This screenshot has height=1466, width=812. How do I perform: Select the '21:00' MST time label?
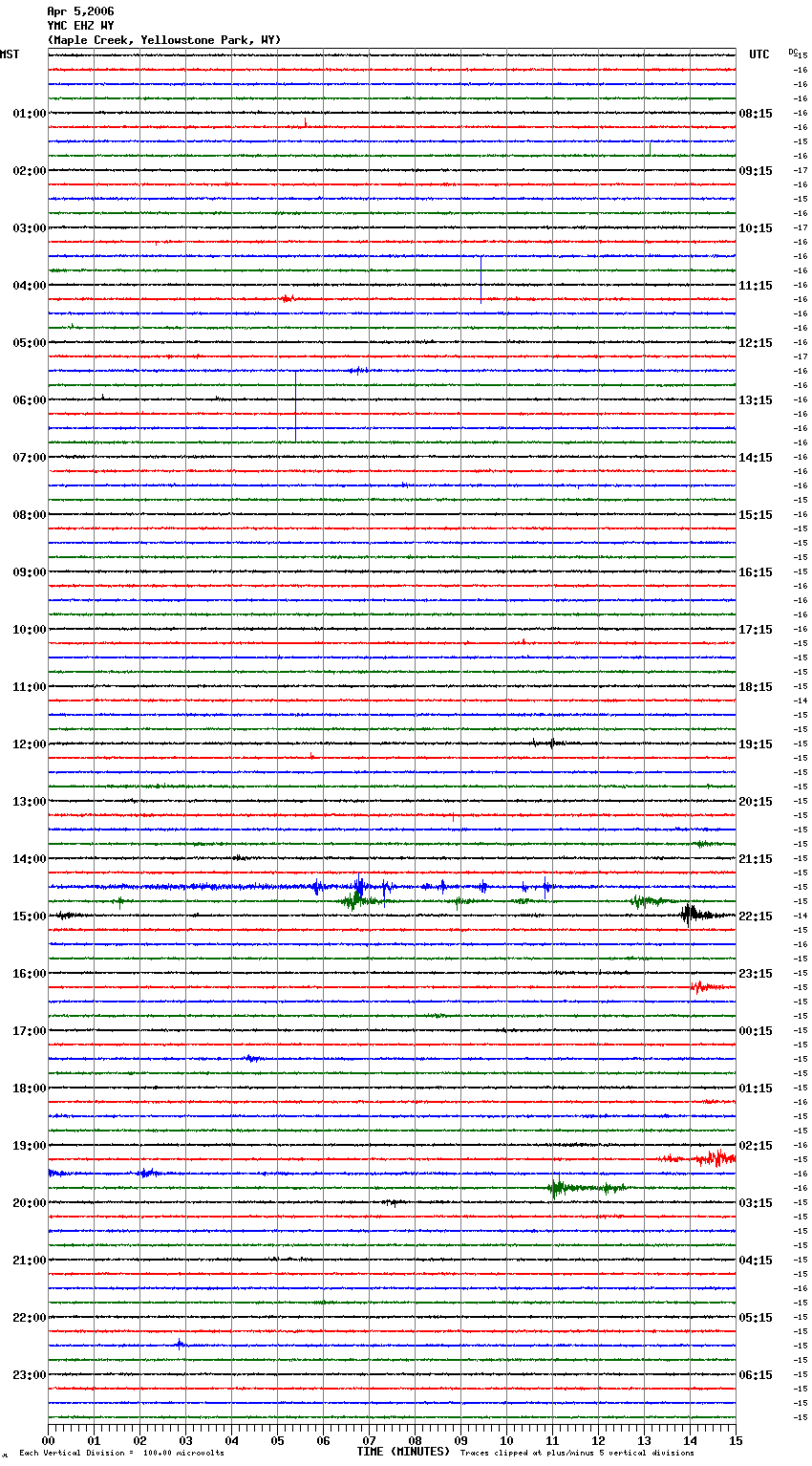coord(30,1261)
